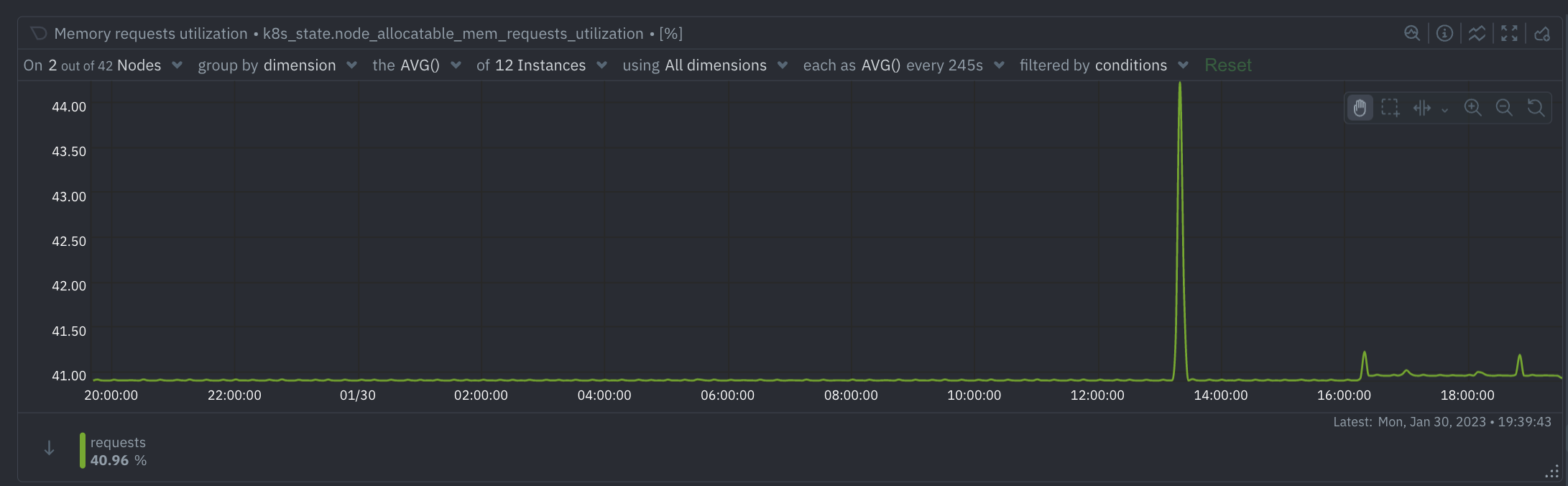The height and width of the screenshot is (486, 1568).
Task: Click the sort arrow in the legend
Action: click(49, 449)
